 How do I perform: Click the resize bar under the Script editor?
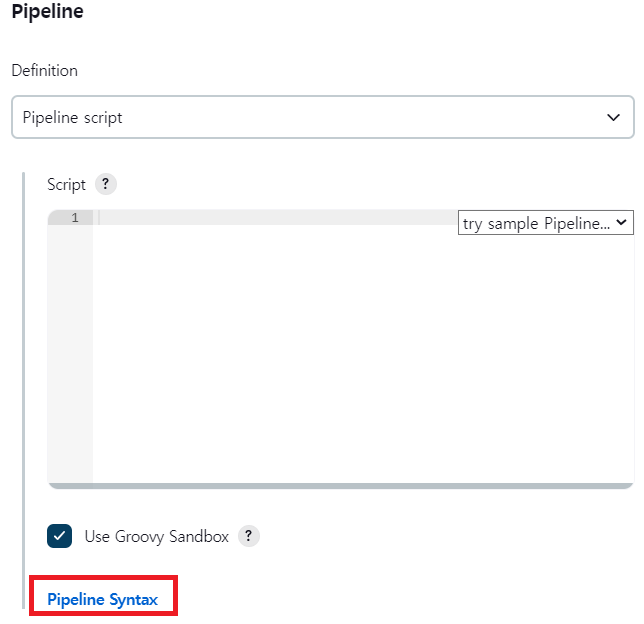coord(340,486)
